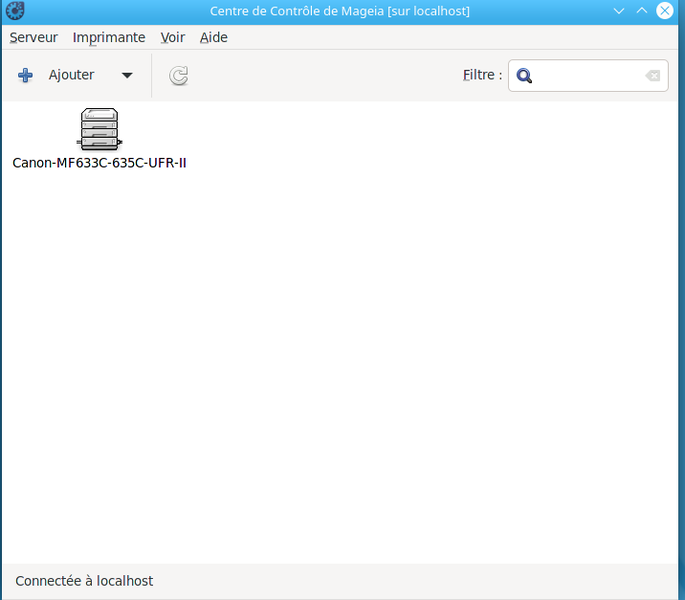Minimize the window with the down chevron
Image resolution: width=685 pixels, height=600 pixels.
(x=619, y=11)
